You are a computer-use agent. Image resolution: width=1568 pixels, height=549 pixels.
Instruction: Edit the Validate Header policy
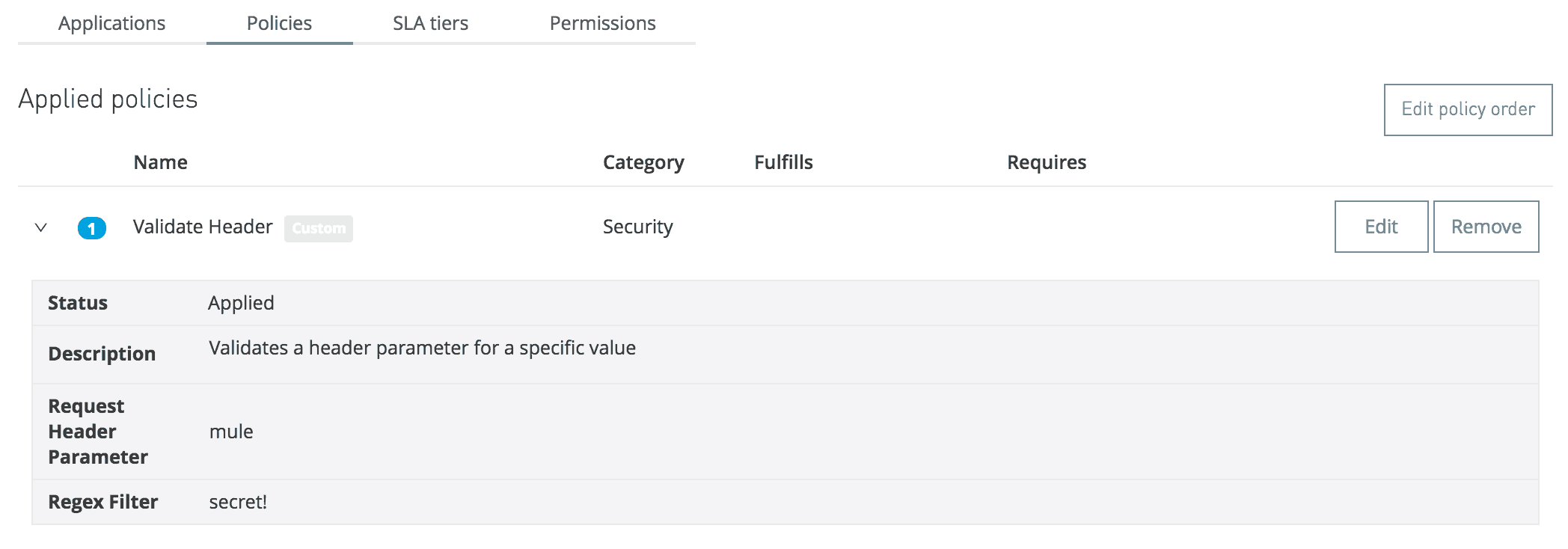(1382, 227)
